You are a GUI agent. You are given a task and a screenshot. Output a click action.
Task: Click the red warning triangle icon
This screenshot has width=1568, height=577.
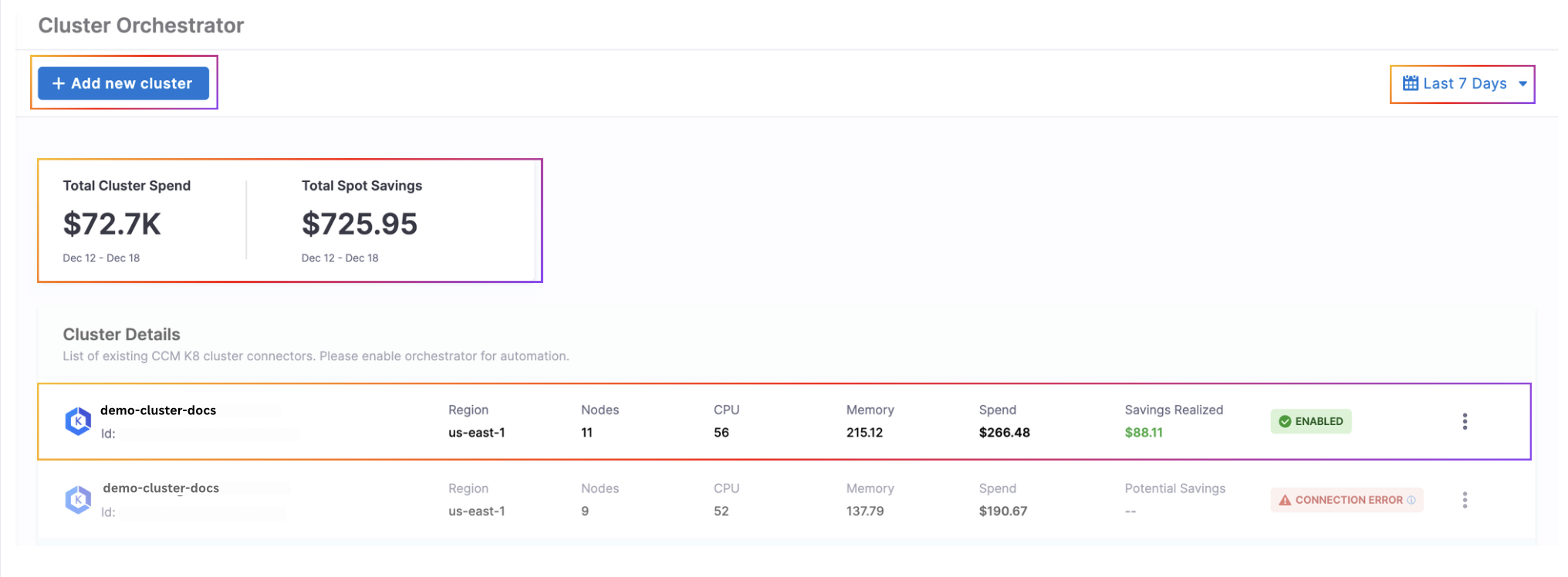tap(1285, 500)
